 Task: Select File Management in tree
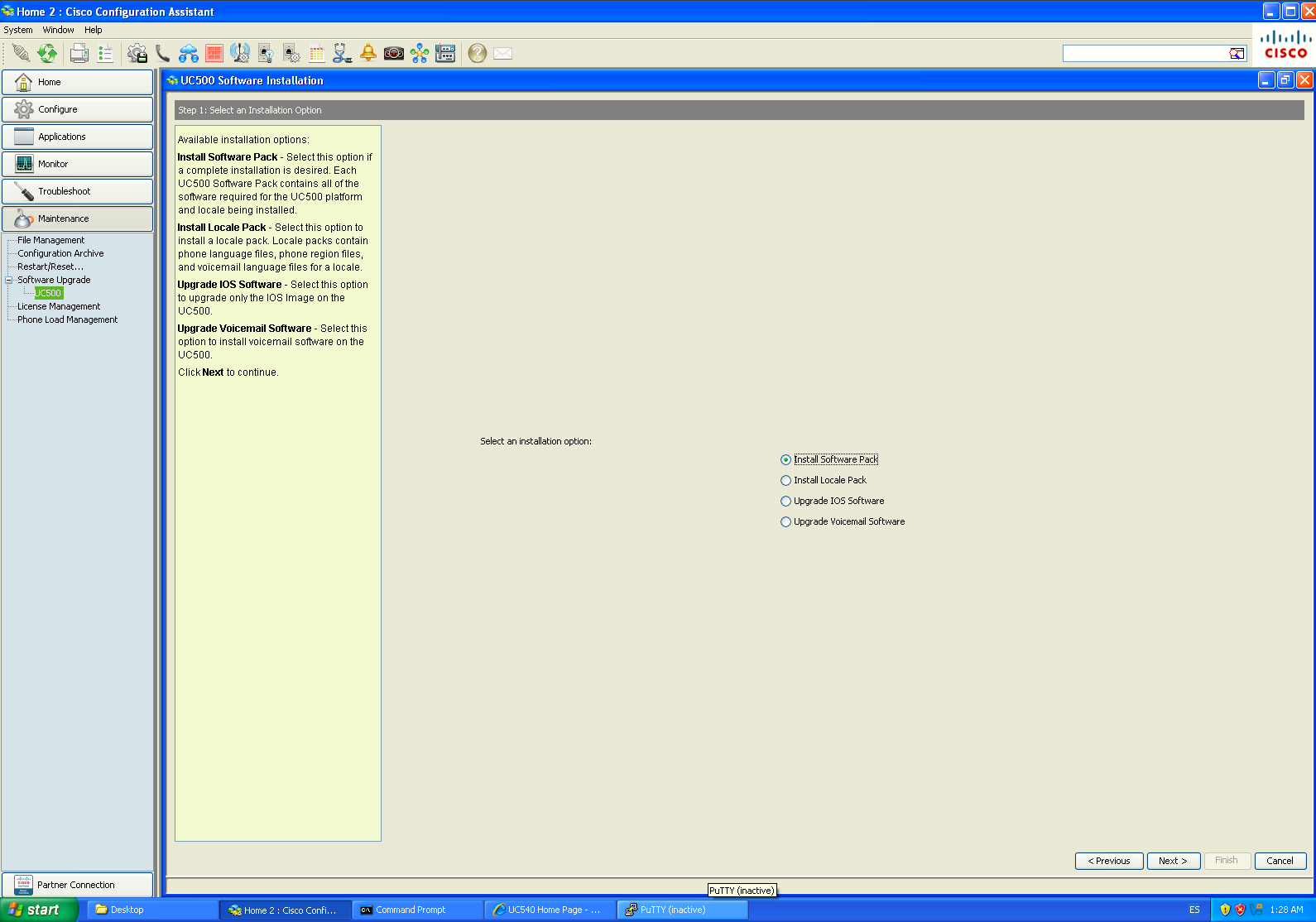tap(51, 240)
